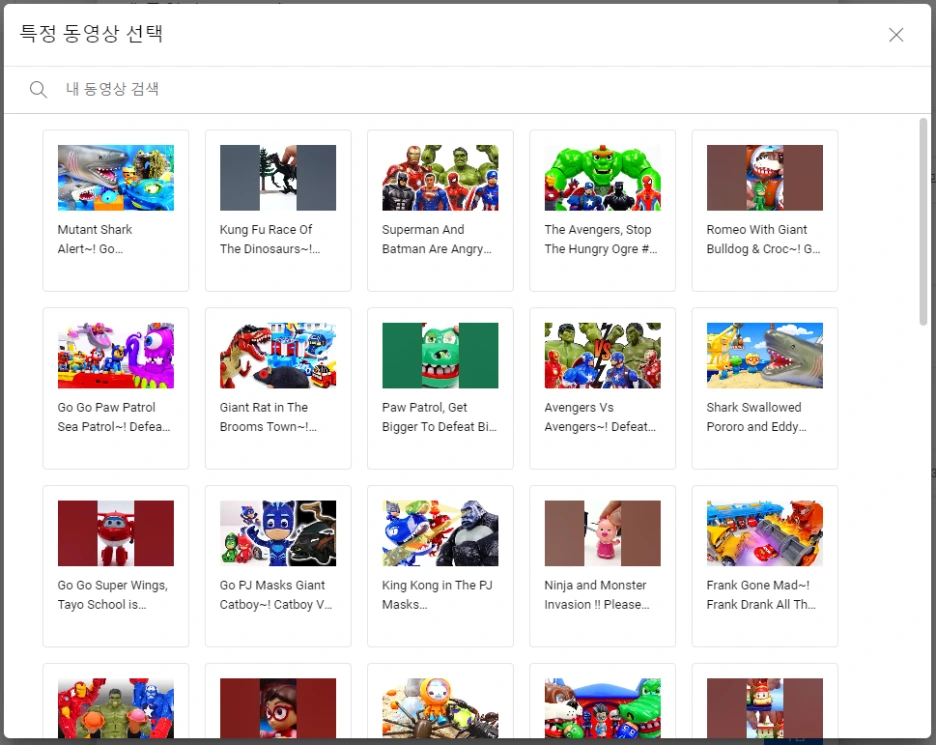The width and height of the screenshot is (936, 745).
Task: Click 'Paw Patrol, Get Bigger To Defeat' title
Action: click(x=439, y=417)
